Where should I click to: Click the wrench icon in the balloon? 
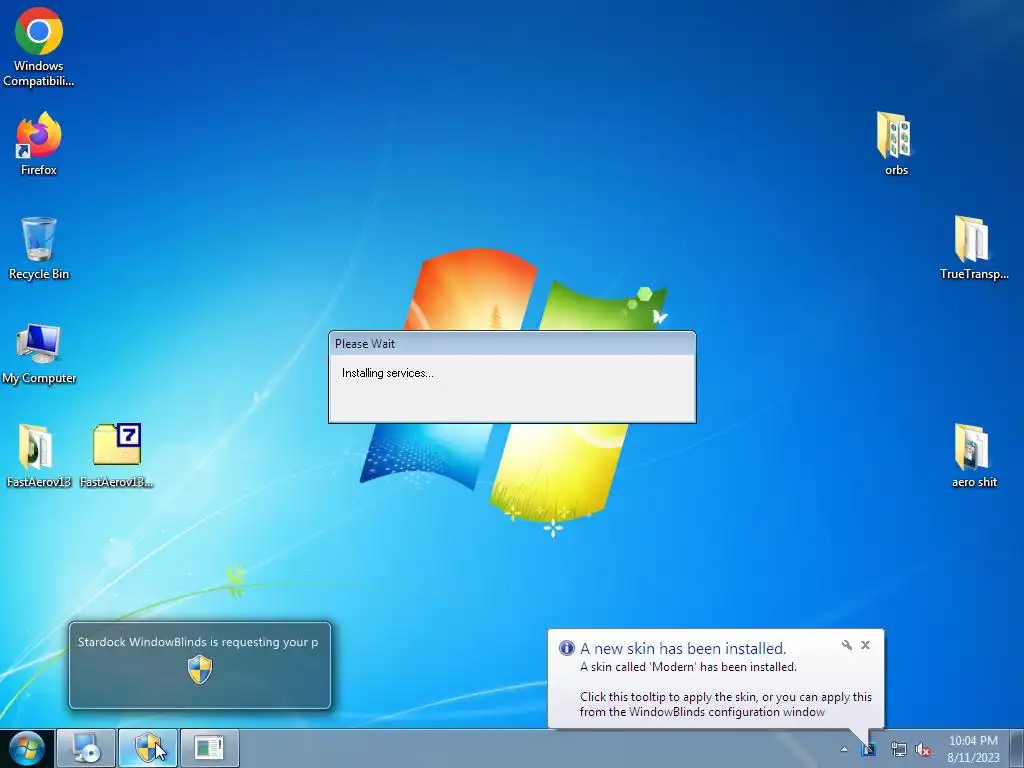pyautogui.click(x=846, y=645)
